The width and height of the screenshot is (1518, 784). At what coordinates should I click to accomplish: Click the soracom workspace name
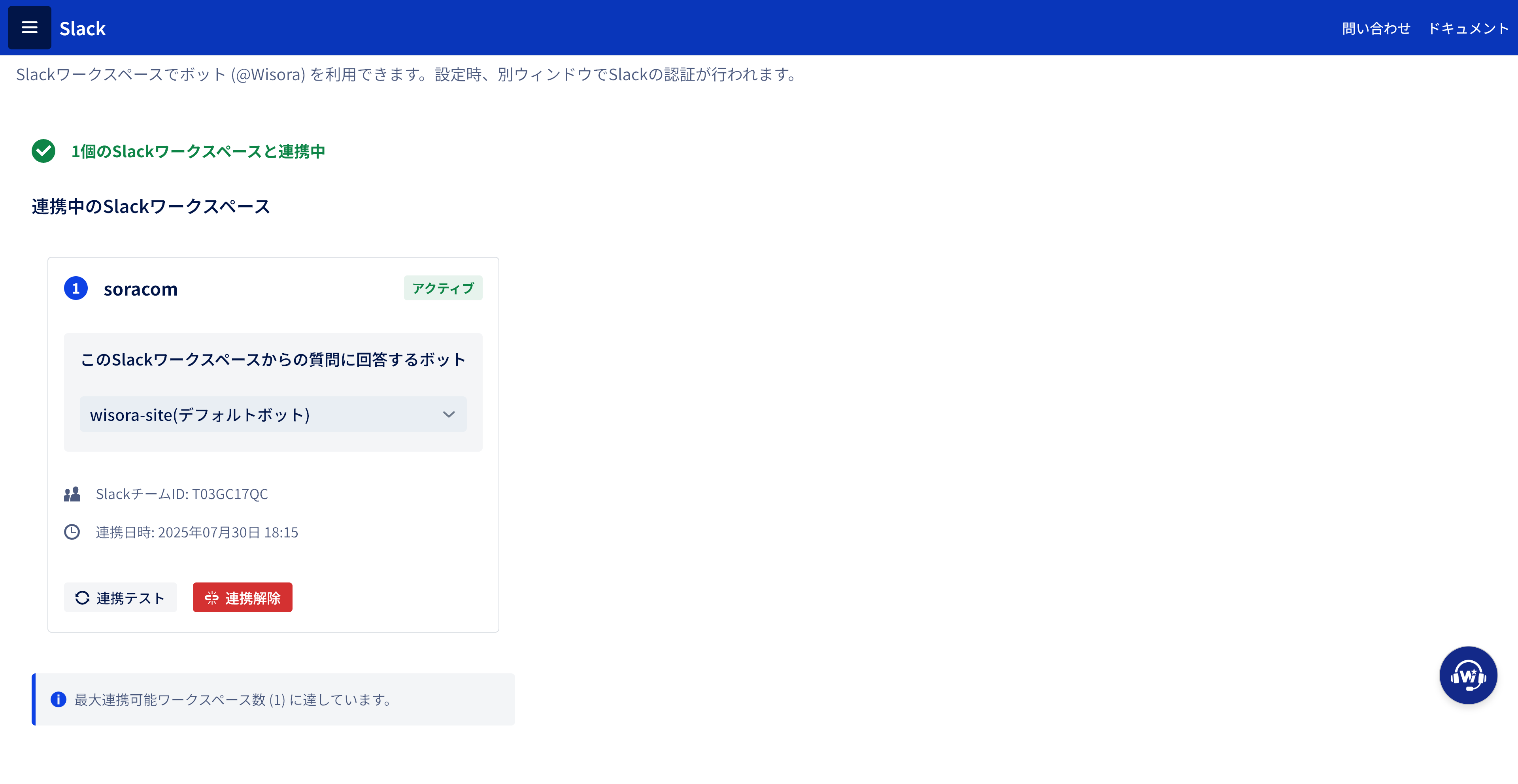pos(140,289)
